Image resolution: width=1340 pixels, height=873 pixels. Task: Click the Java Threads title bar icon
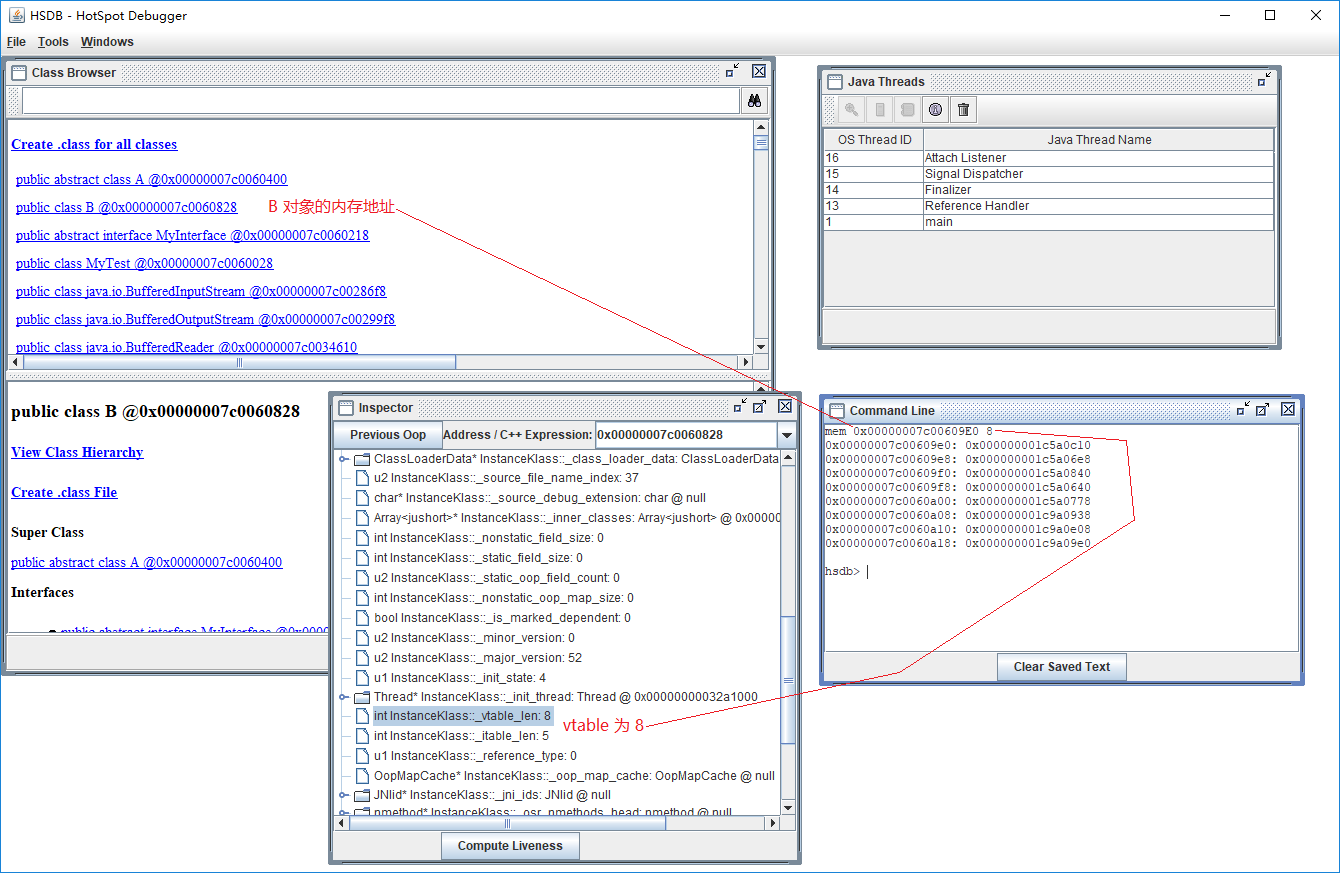coord(835,82)
